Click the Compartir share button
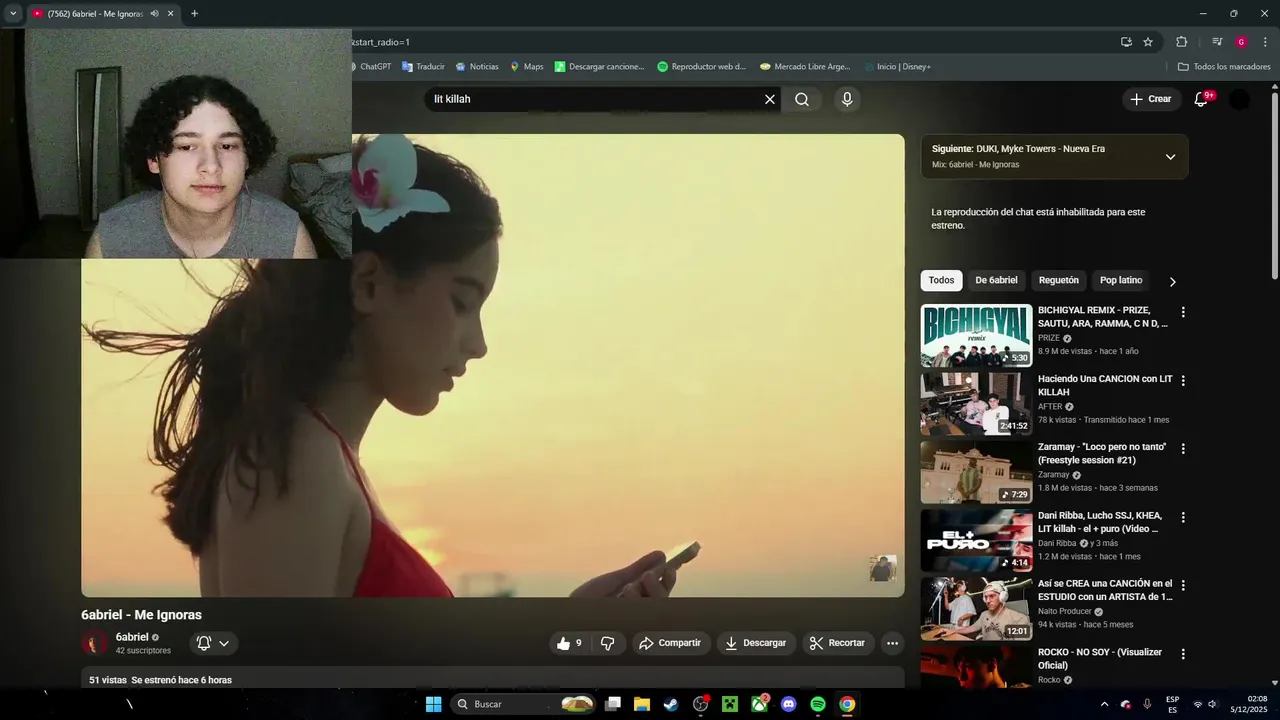1280x720 pixels. click(671, 643)
